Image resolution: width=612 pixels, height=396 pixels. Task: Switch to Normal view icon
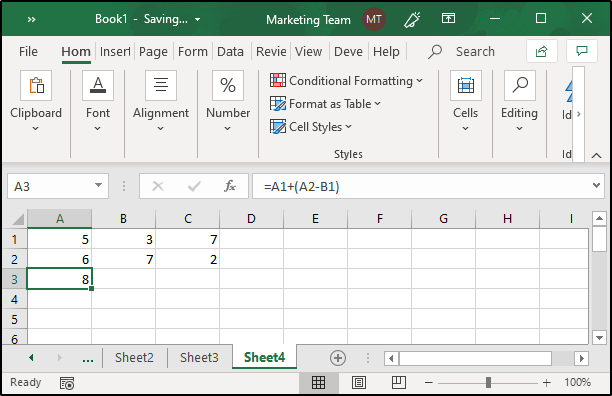318,383
